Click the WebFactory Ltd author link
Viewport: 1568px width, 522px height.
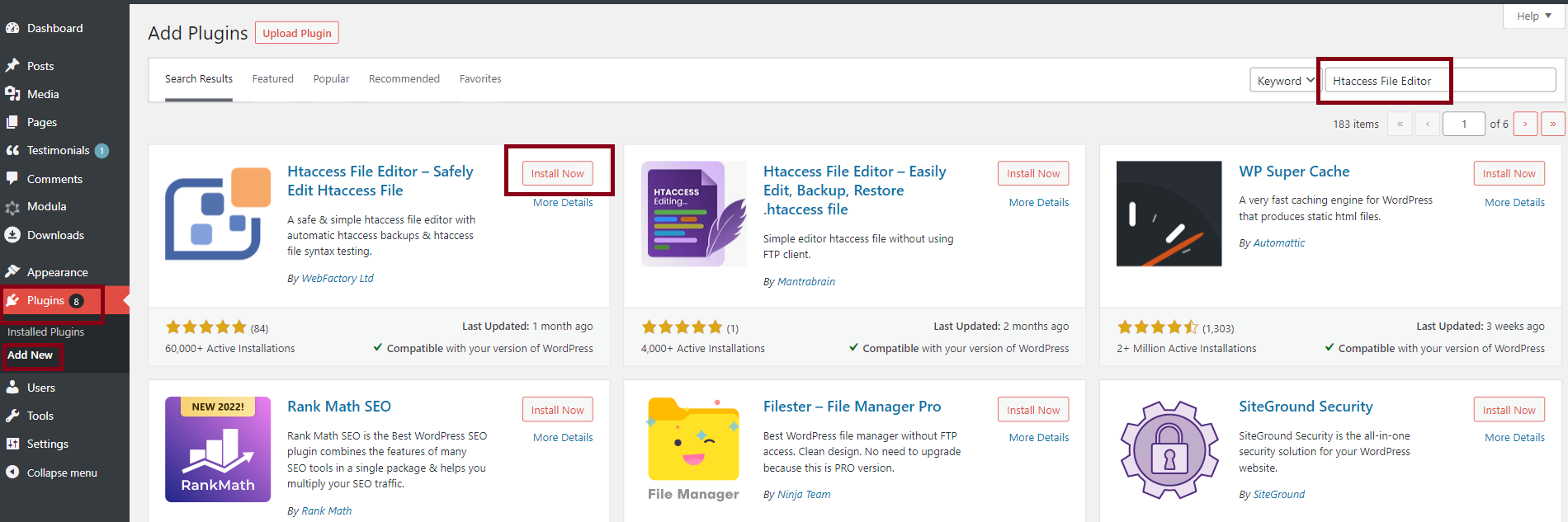tap(338, 279)
